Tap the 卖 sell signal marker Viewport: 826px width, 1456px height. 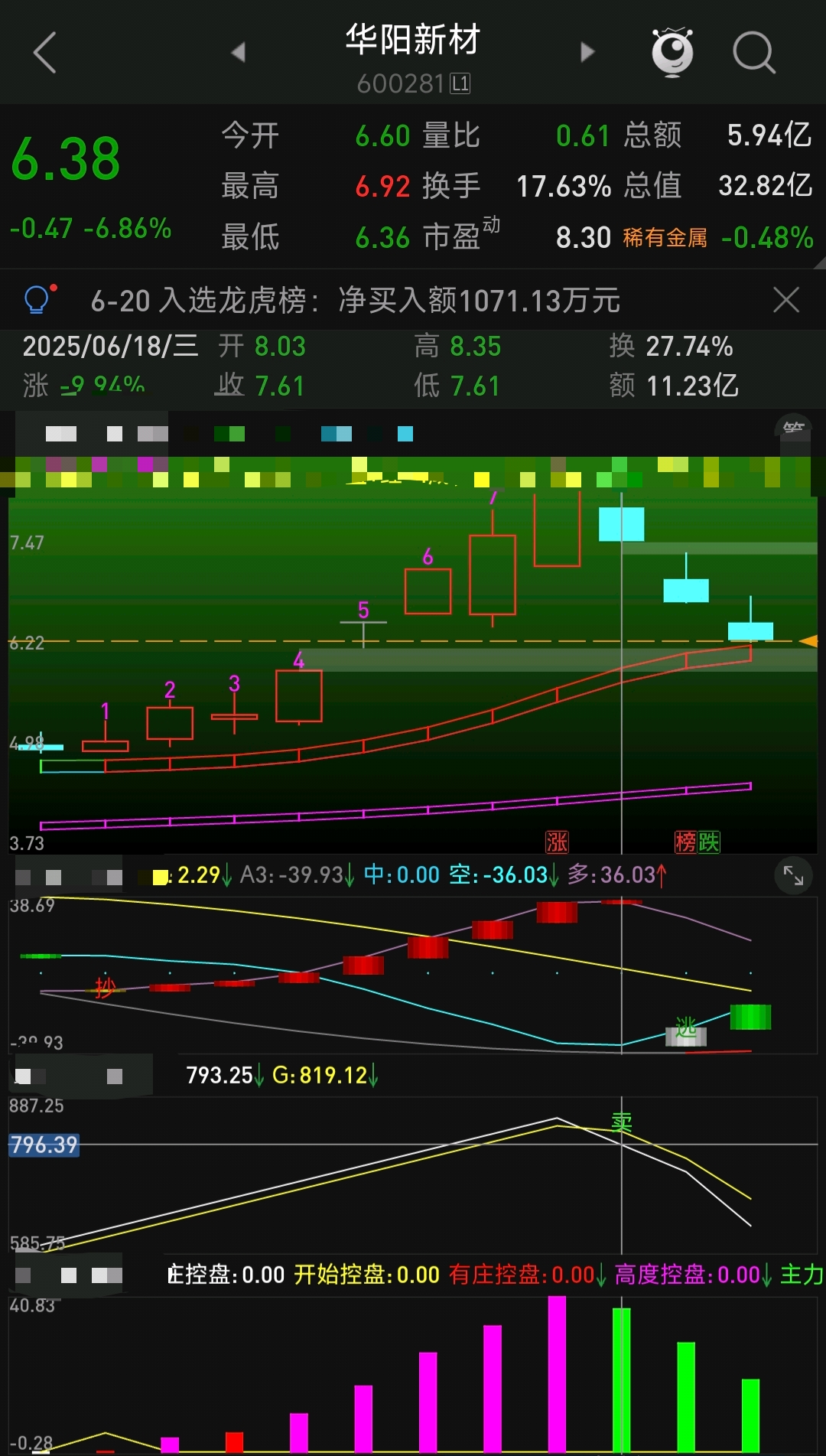622,1122
